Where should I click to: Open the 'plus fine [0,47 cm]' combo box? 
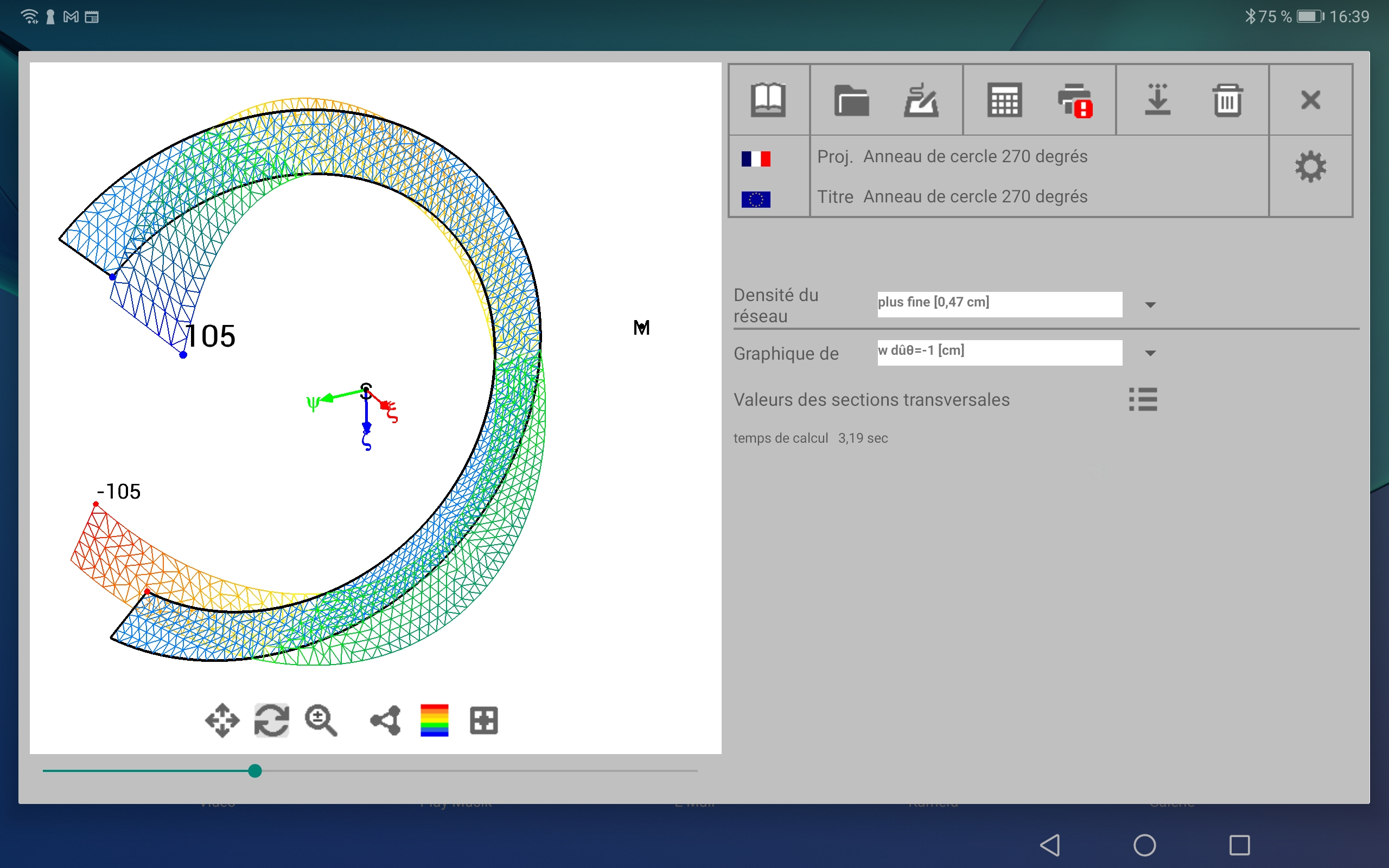click(x=999, y=304)
